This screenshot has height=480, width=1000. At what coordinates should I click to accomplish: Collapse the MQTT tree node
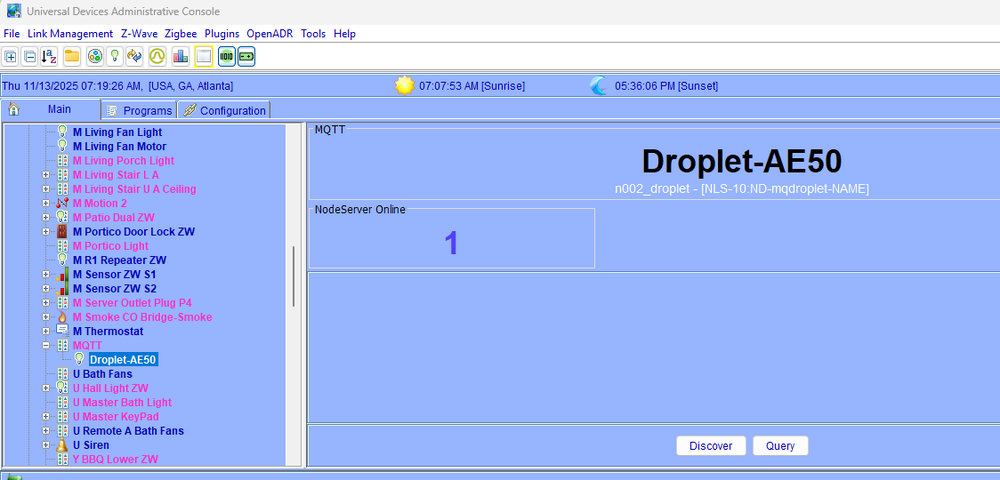pyautogui.click(x=46, y=345)
